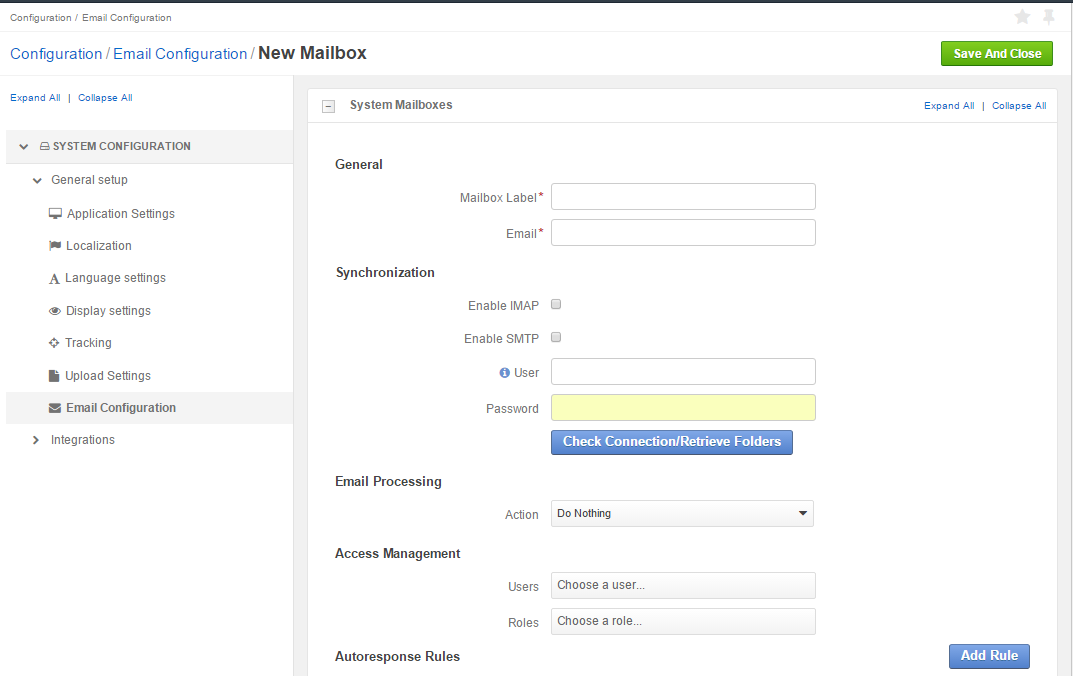Viewport: 1073px width, 676px height.
Task: Enable the SMTP checkbox
Action: (x=556, y=337)
